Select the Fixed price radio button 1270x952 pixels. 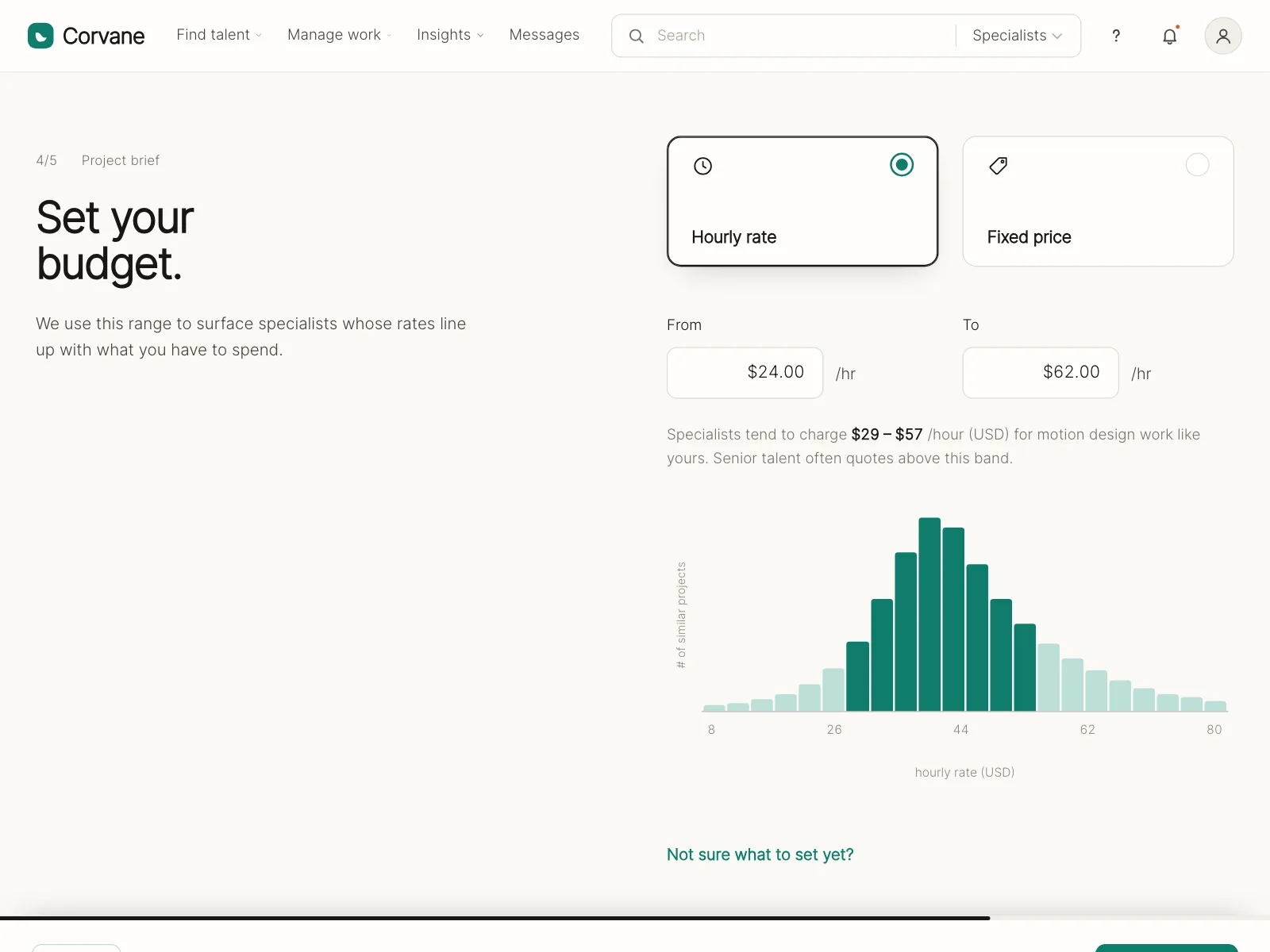[x=1197, y=165]
